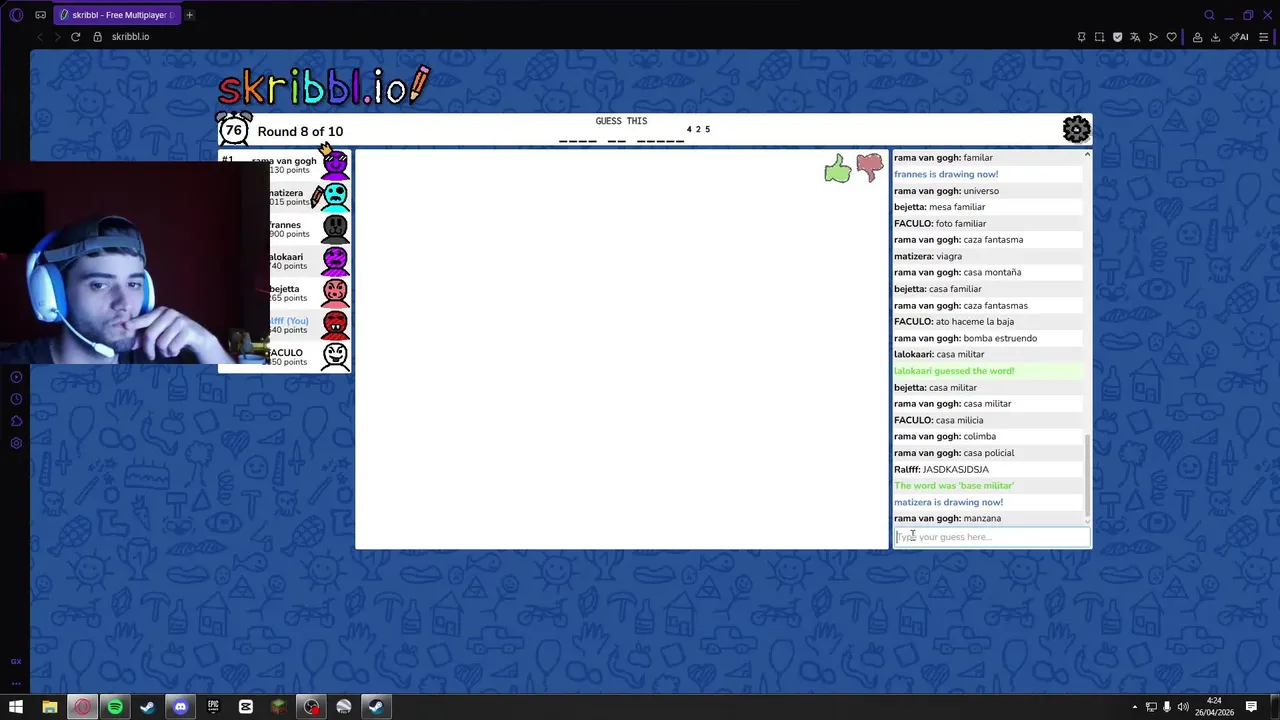Image resolution: width=1280 pixels, height=720 pixels.
Task: Give the drawing a thumbs down
Action: [x=870, y=167]
